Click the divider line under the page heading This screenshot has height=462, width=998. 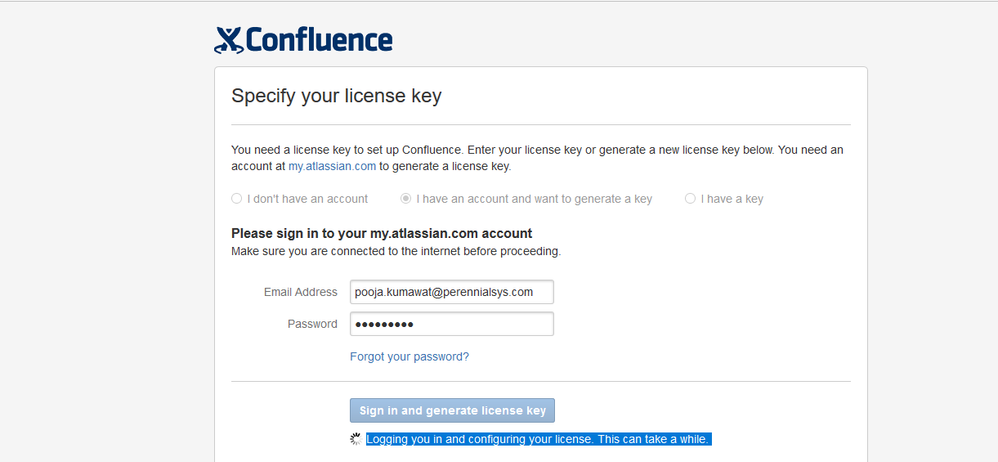541,125
